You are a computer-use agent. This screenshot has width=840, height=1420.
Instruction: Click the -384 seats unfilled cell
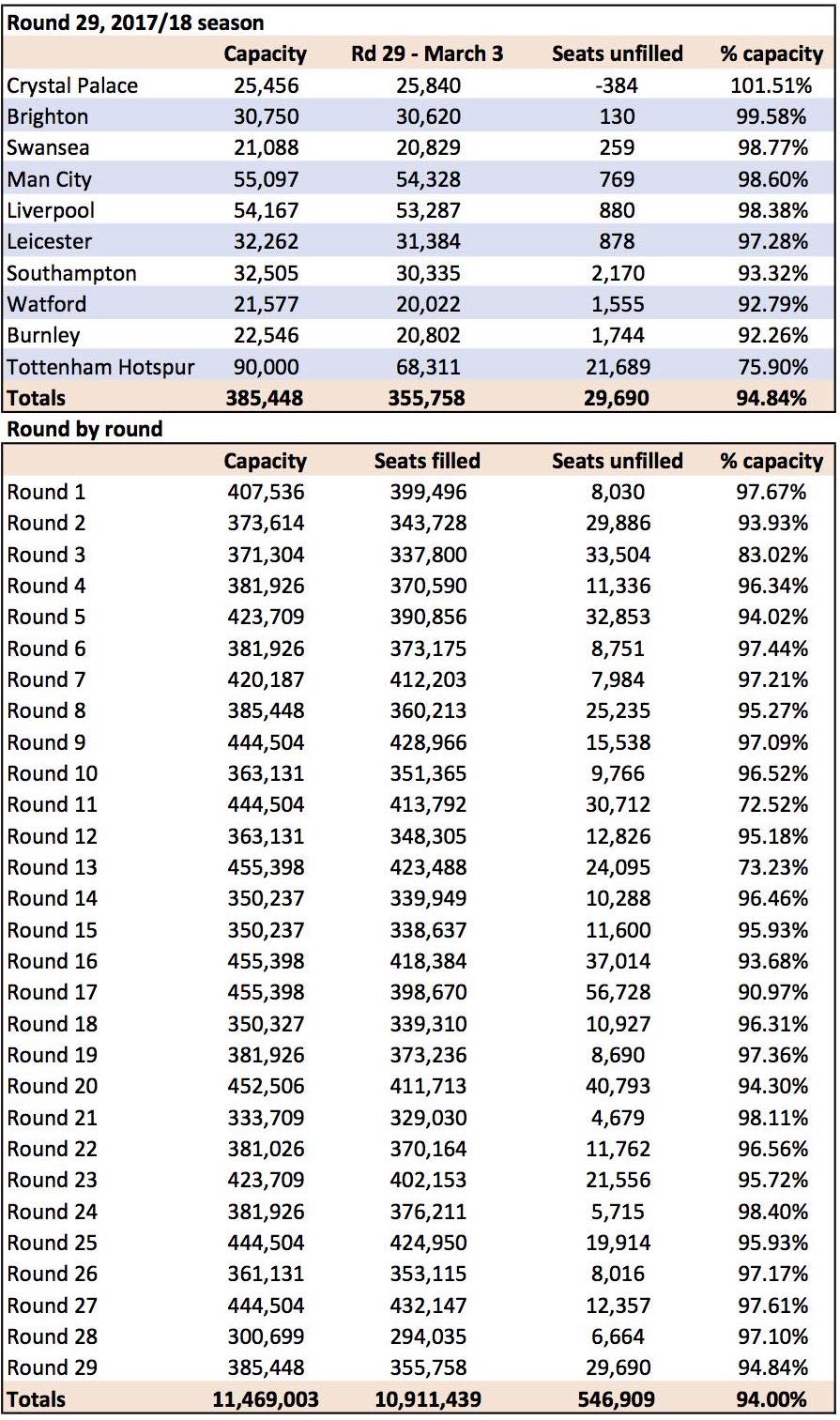click(617, 85)
